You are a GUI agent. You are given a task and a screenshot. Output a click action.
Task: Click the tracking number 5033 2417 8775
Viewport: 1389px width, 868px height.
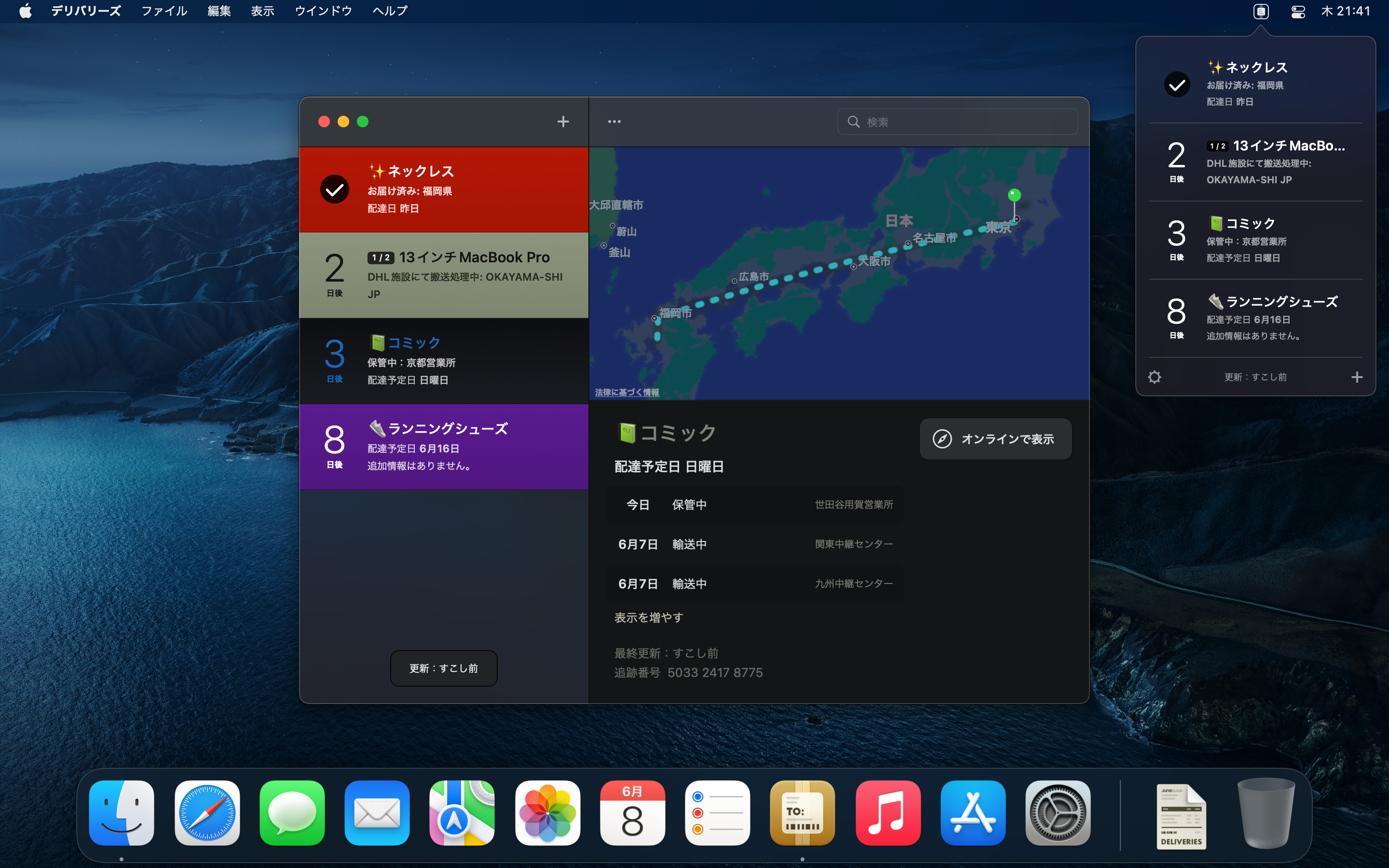pos(715,672)
